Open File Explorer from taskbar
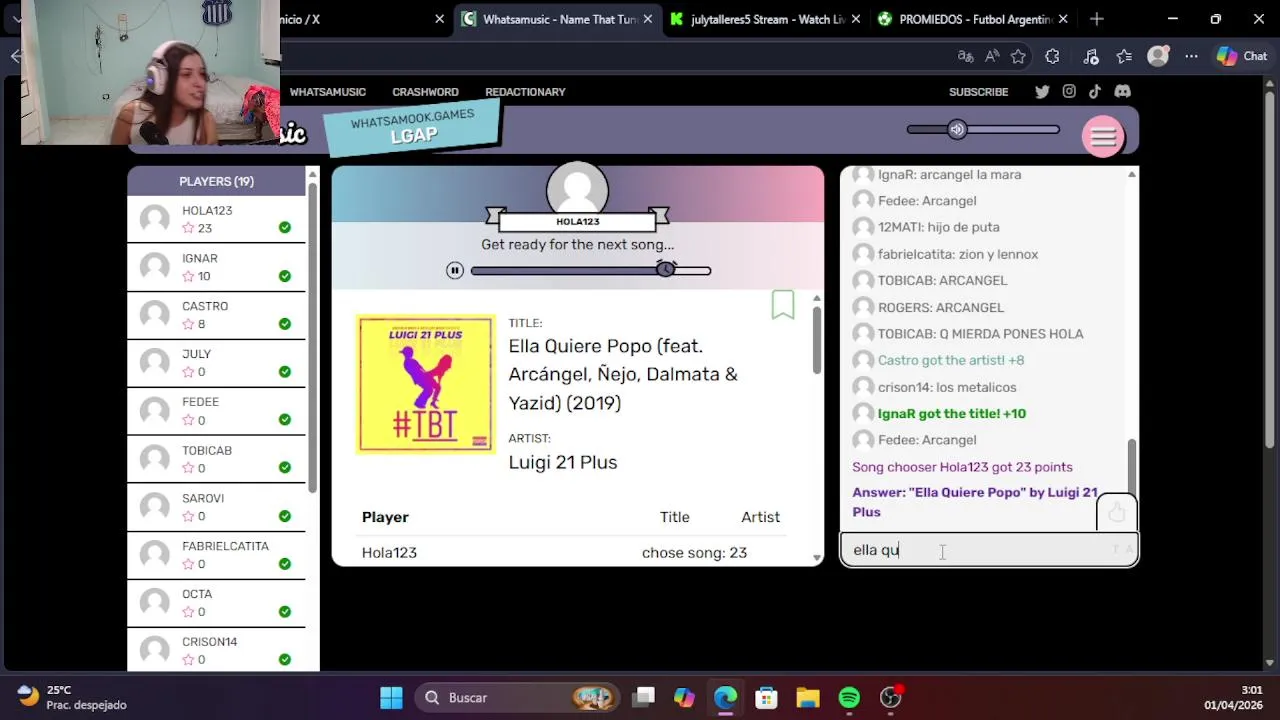Screen dimensions: 1280x720 807,697
